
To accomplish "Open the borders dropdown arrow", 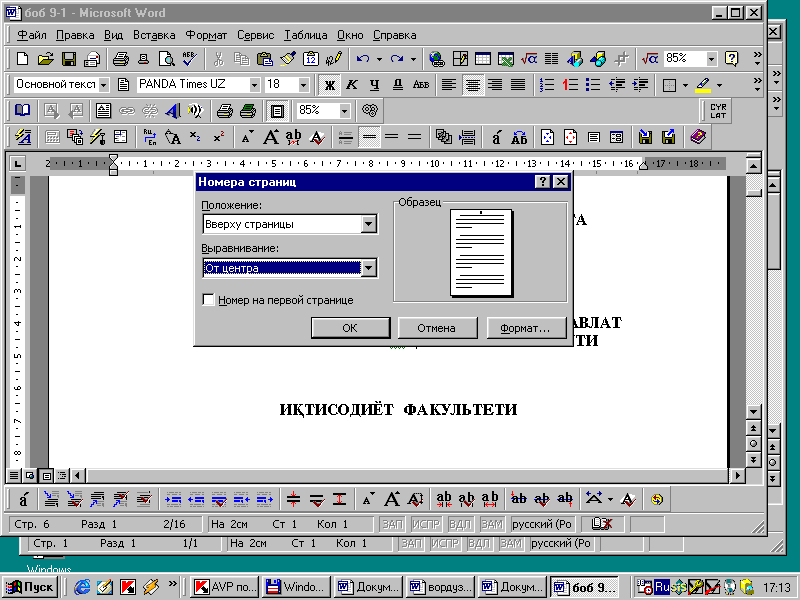I will pyautogui.click(x=685, y=85).
